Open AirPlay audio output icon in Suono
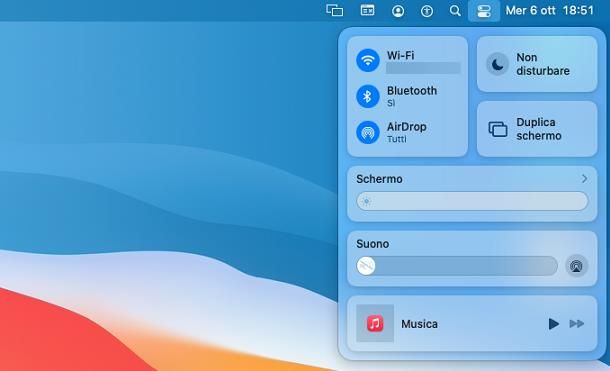 pyautogui.click(x=576, y=266)
